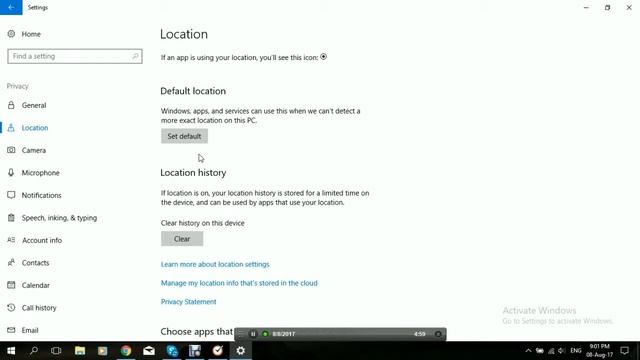Open Learn more about location settings
640x360 pixels.
click(x=215, y=264)
